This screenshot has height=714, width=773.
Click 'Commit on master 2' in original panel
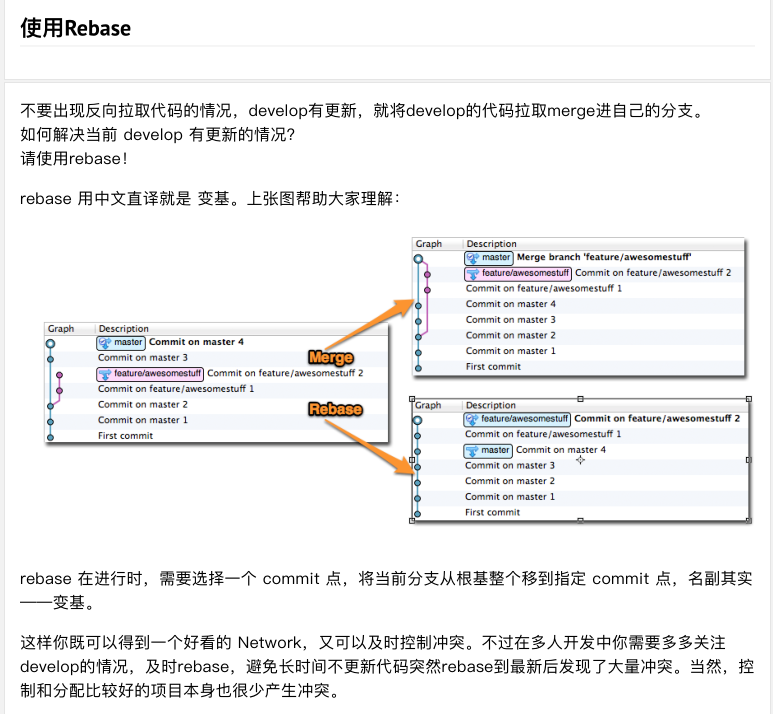(143, 405)
